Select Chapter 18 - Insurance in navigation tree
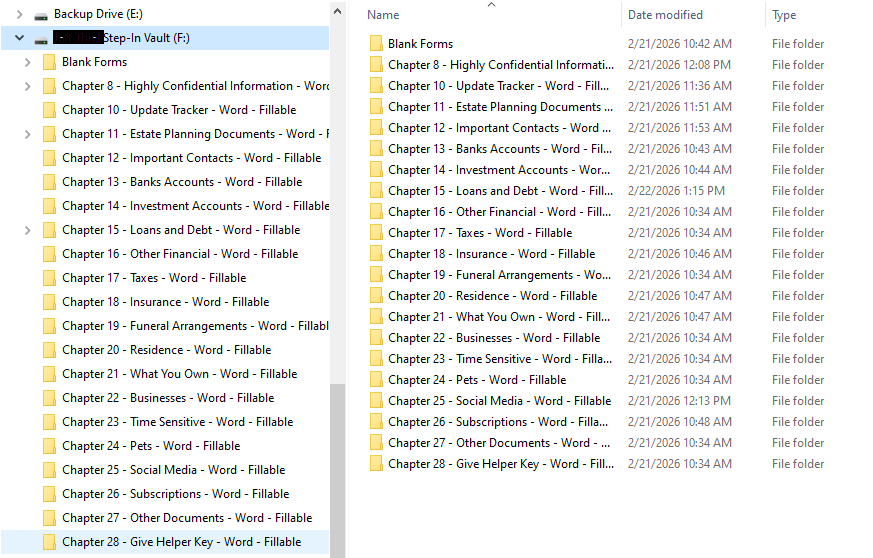 tap(166, 301)
